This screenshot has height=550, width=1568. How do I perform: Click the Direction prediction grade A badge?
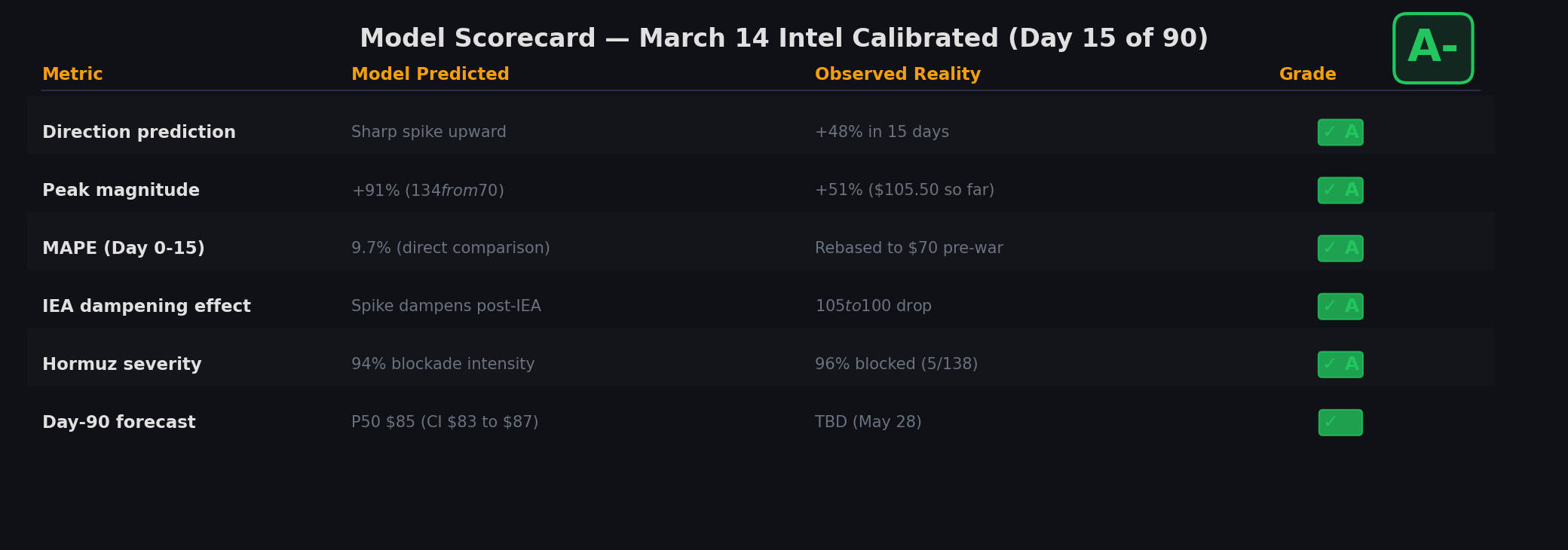coord(1340,133)
